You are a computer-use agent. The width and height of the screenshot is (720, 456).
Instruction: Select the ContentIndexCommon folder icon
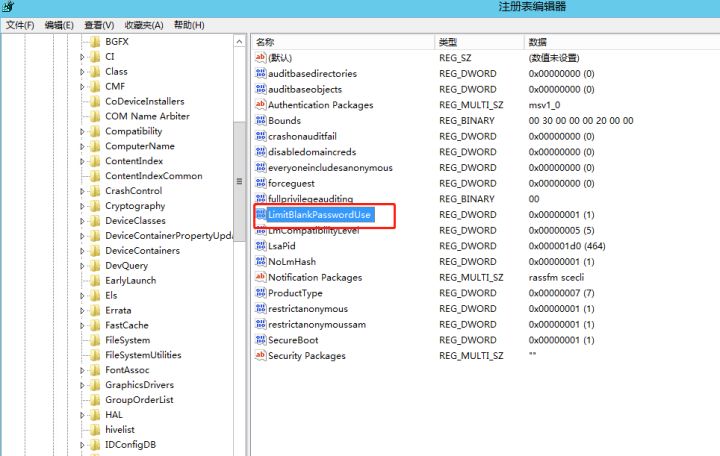(95, 176)
